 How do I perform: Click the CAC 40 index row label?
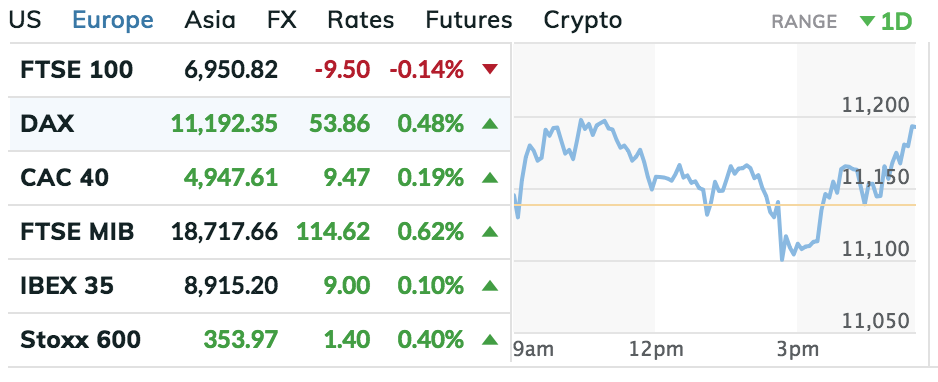pyautogui.click(x=65, y=178)
